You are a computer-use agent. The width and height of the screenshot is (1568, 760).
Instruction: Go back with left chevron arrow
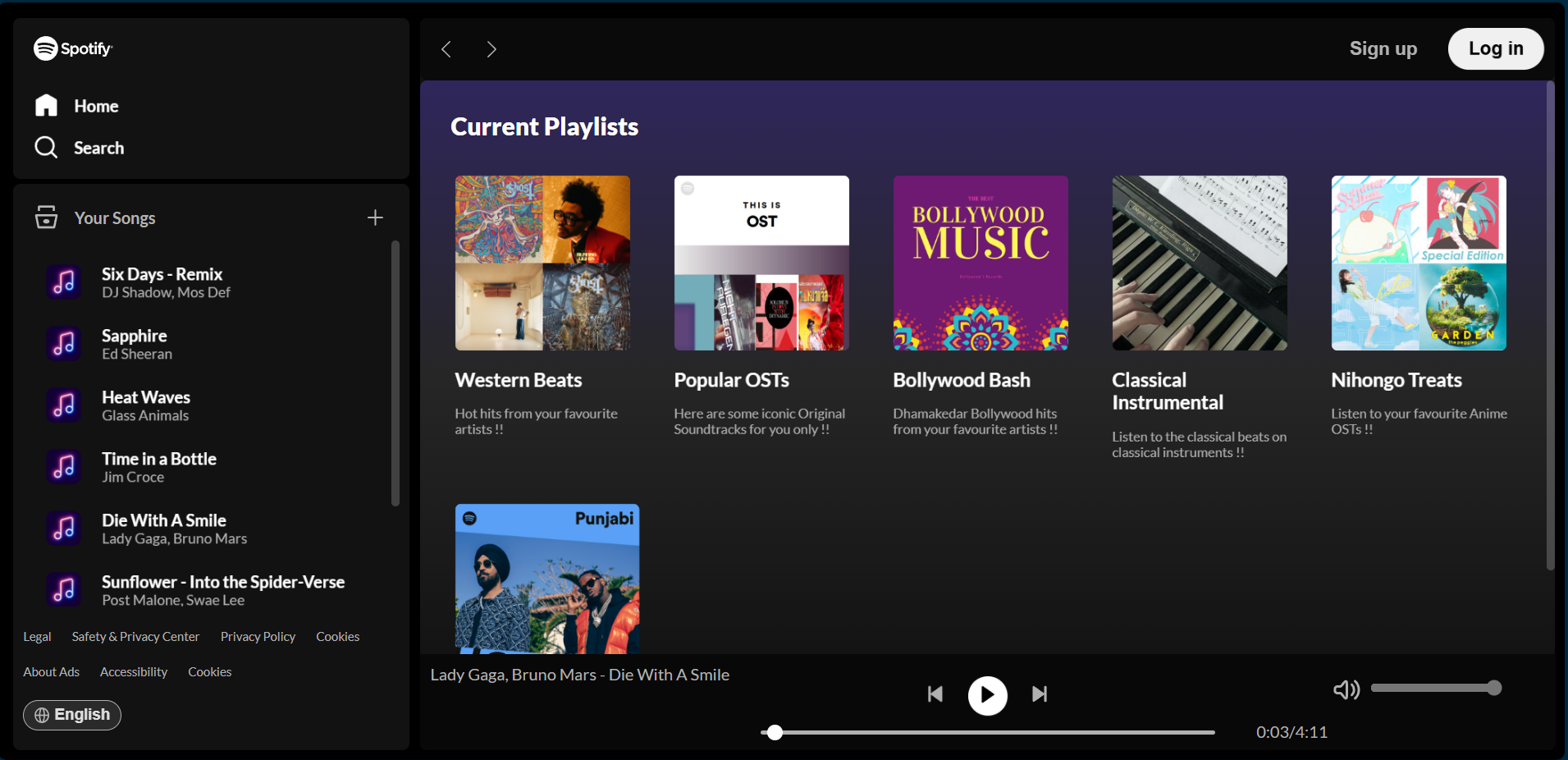pyautogui.click(x=446, y=49)
